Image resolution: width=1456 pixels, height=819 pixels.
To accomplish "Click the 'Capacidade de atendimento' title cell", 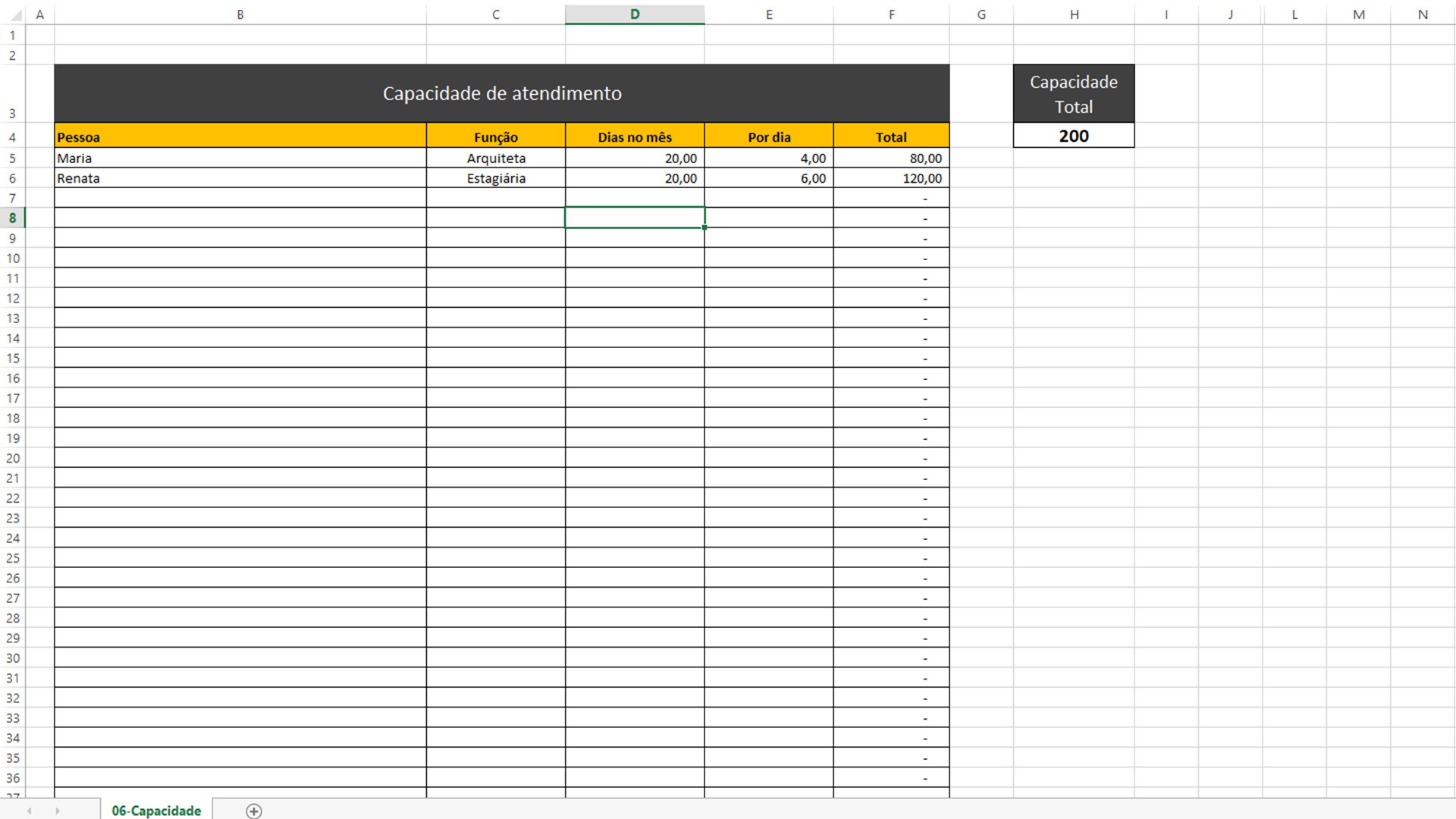I will (x=502, y=93).
